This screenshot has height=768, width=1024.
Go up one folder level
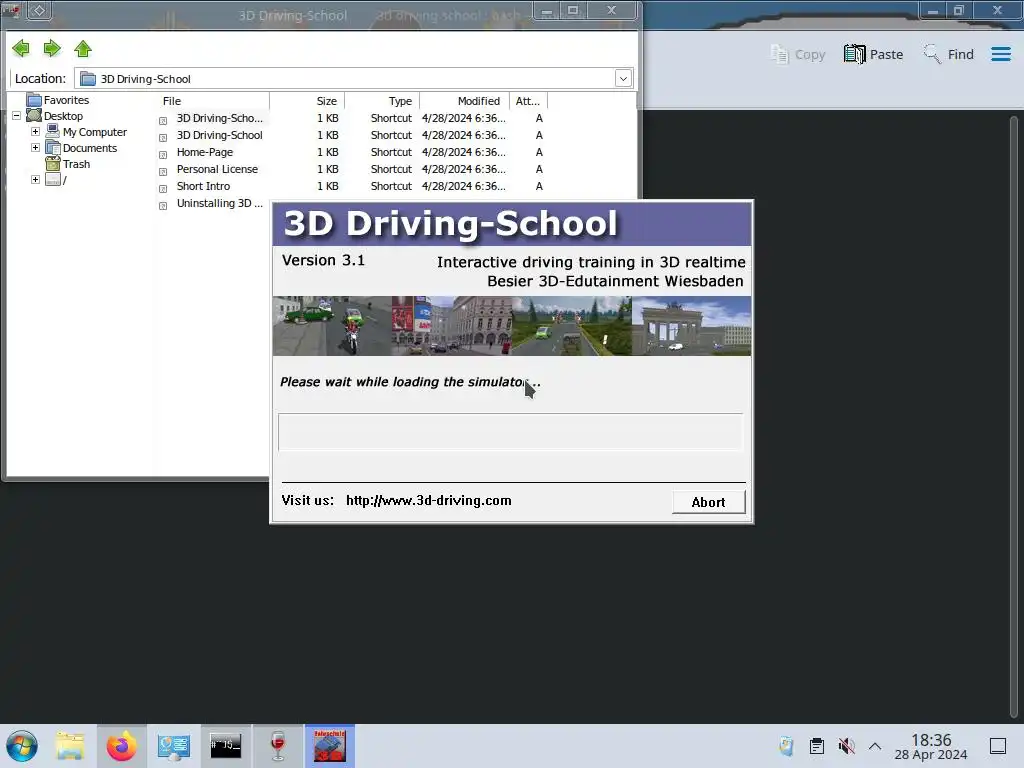[x=83, y=48]
